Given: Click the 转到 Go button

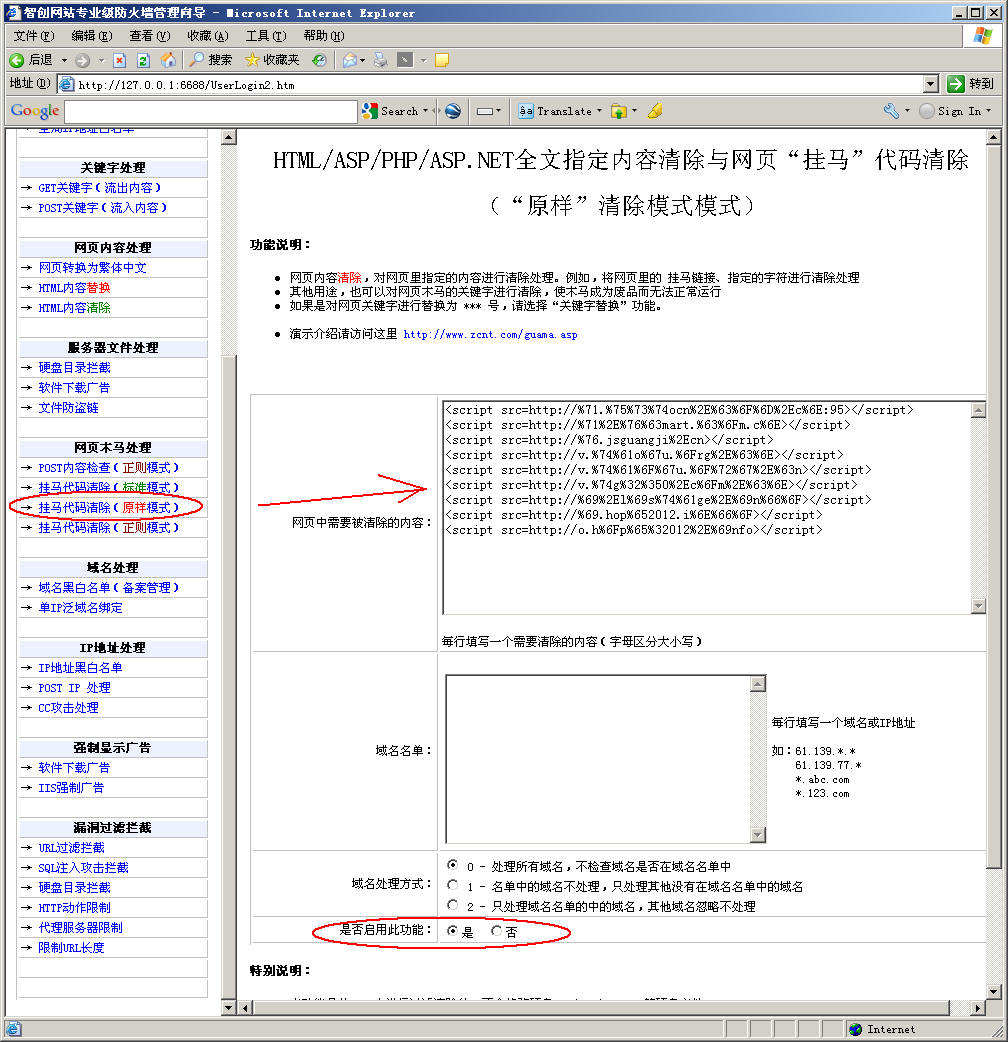Looking at the screenshot, I should coord(971,84).
